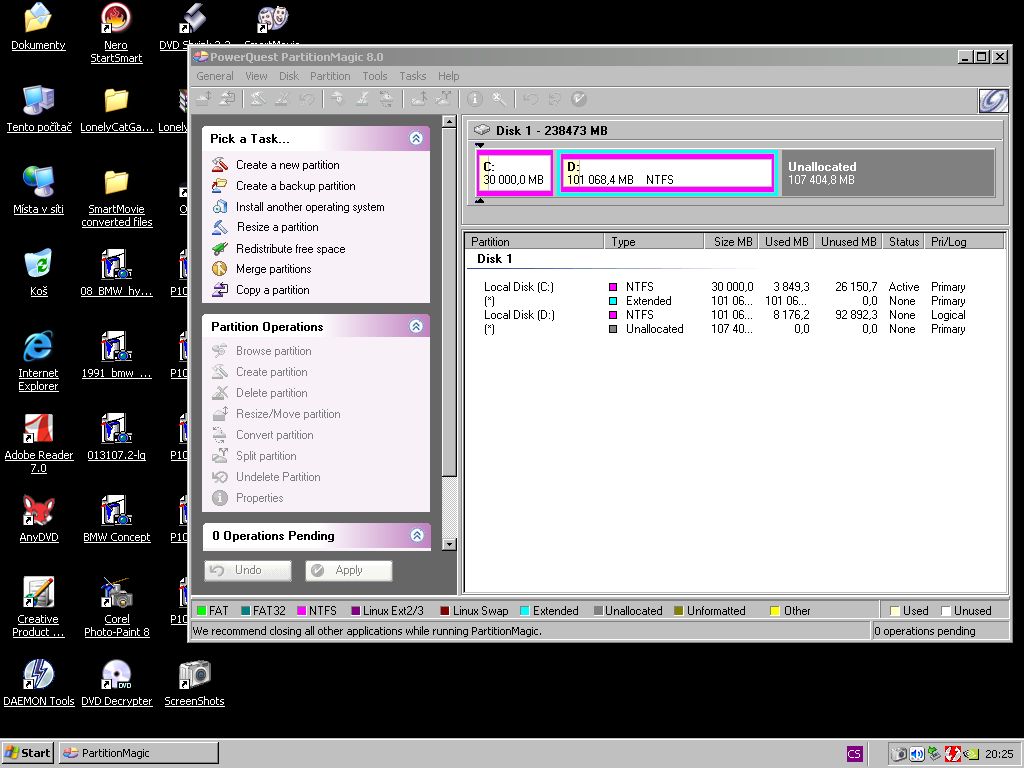
Task: Click the checkmark apply icon in the toolbar
Action: pyautogui.click(x=579, y=99)
